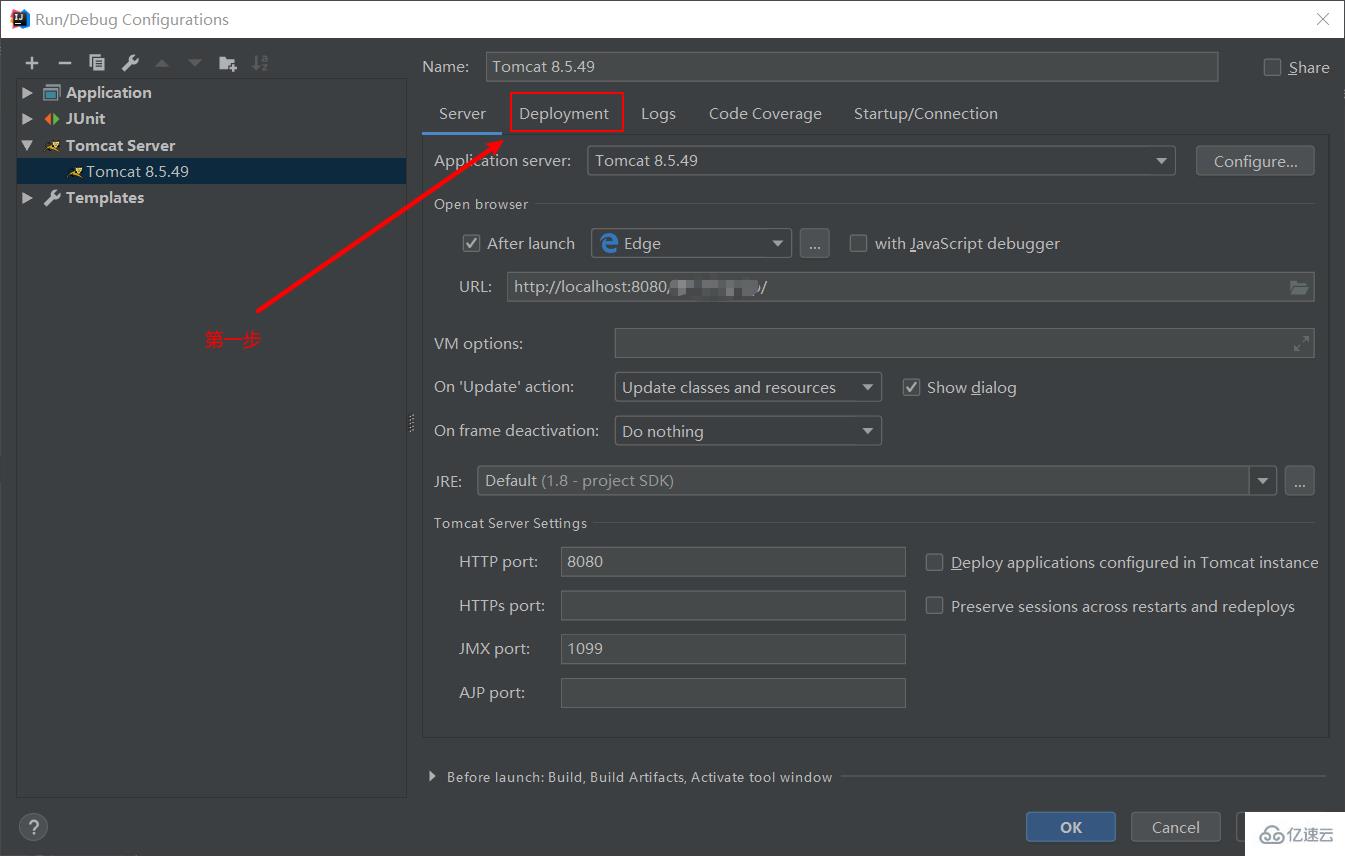Move configuration up arrow
The height and width of the screenshot is (856, 1345).
[x=162, y=63]
